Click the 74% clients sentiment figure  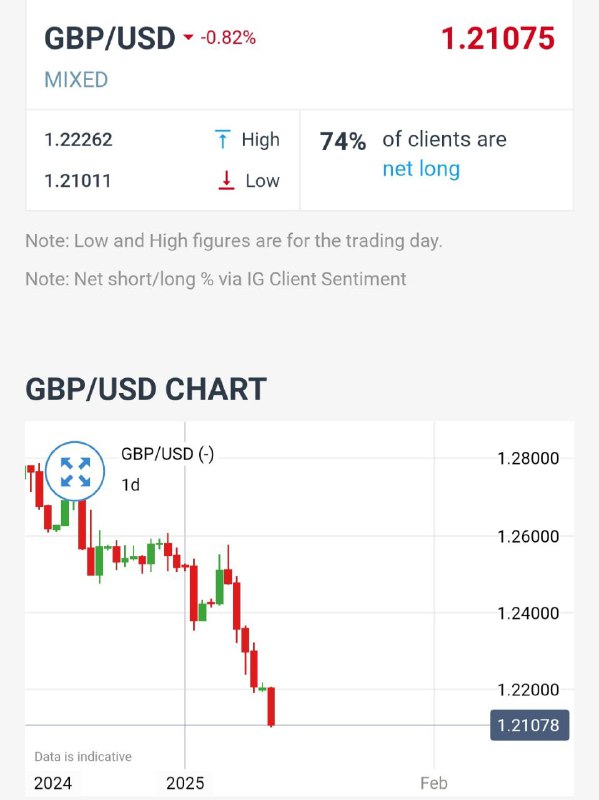[x=342, y=142]
